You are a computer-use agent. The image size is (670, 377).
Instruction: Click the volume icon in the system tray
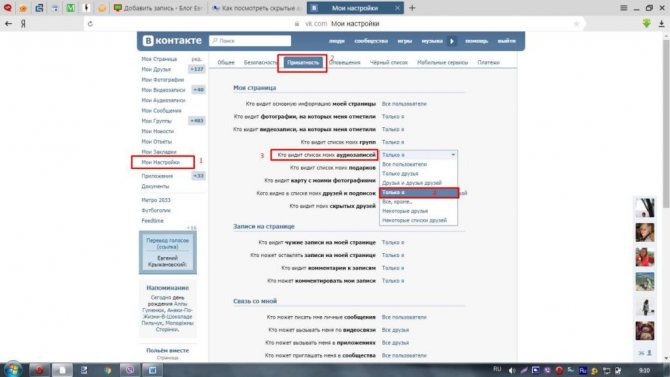pos(511,370)
